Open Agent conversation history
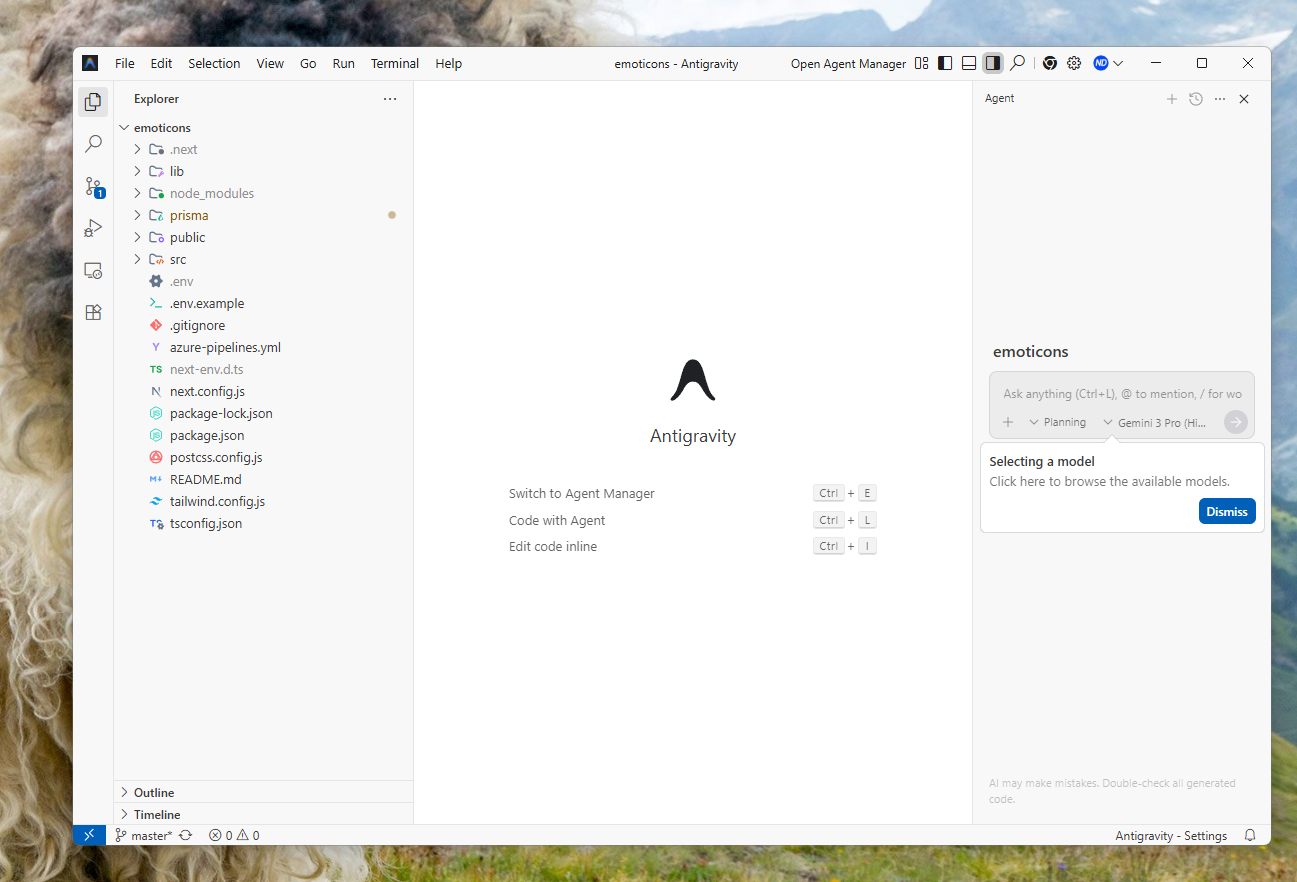Screen dimensions: 1297x882 (1196, 99)
